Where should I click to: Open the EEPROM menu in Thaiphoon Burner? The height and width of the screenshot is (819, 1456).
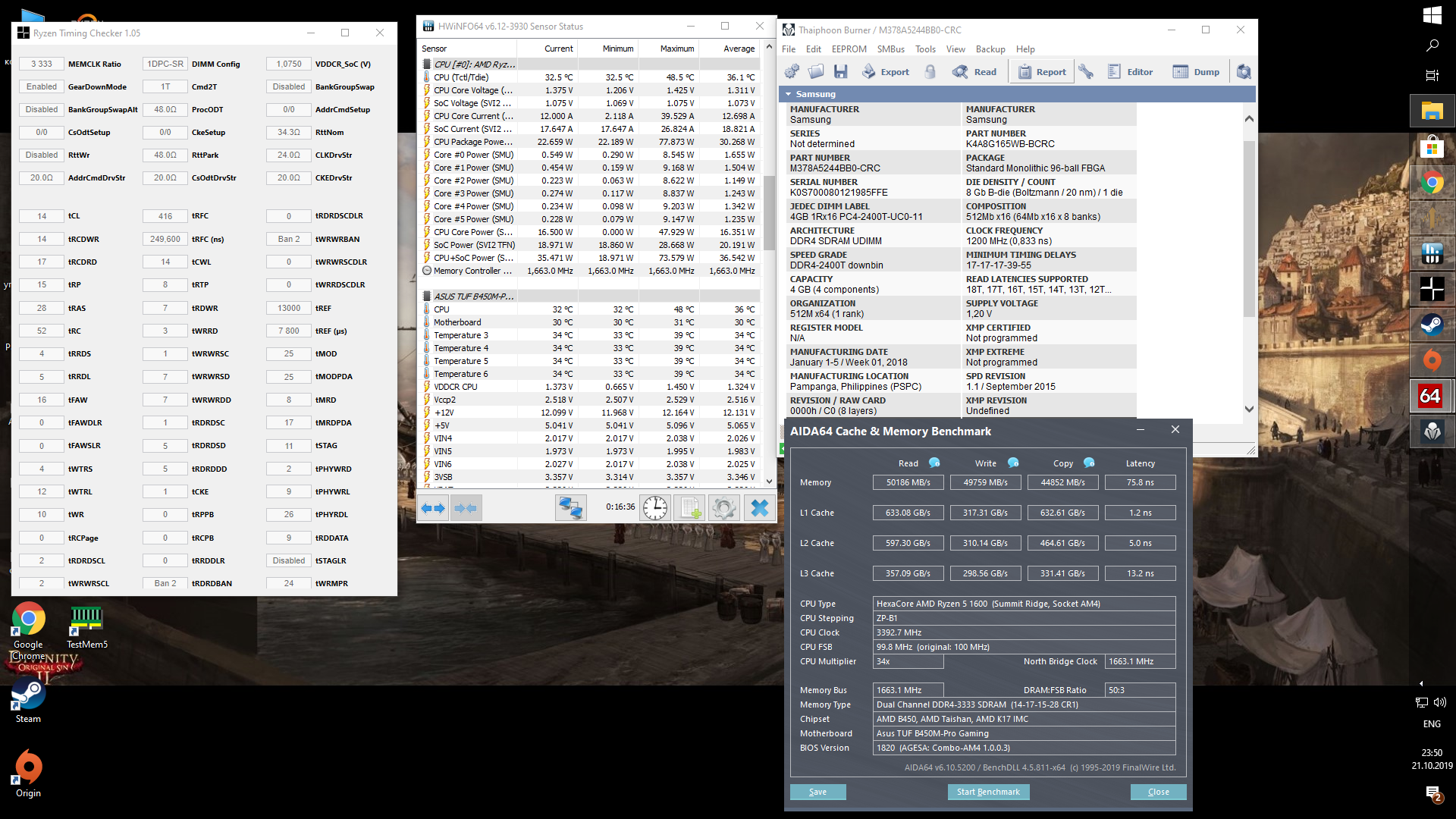click(x=849, y=49)
